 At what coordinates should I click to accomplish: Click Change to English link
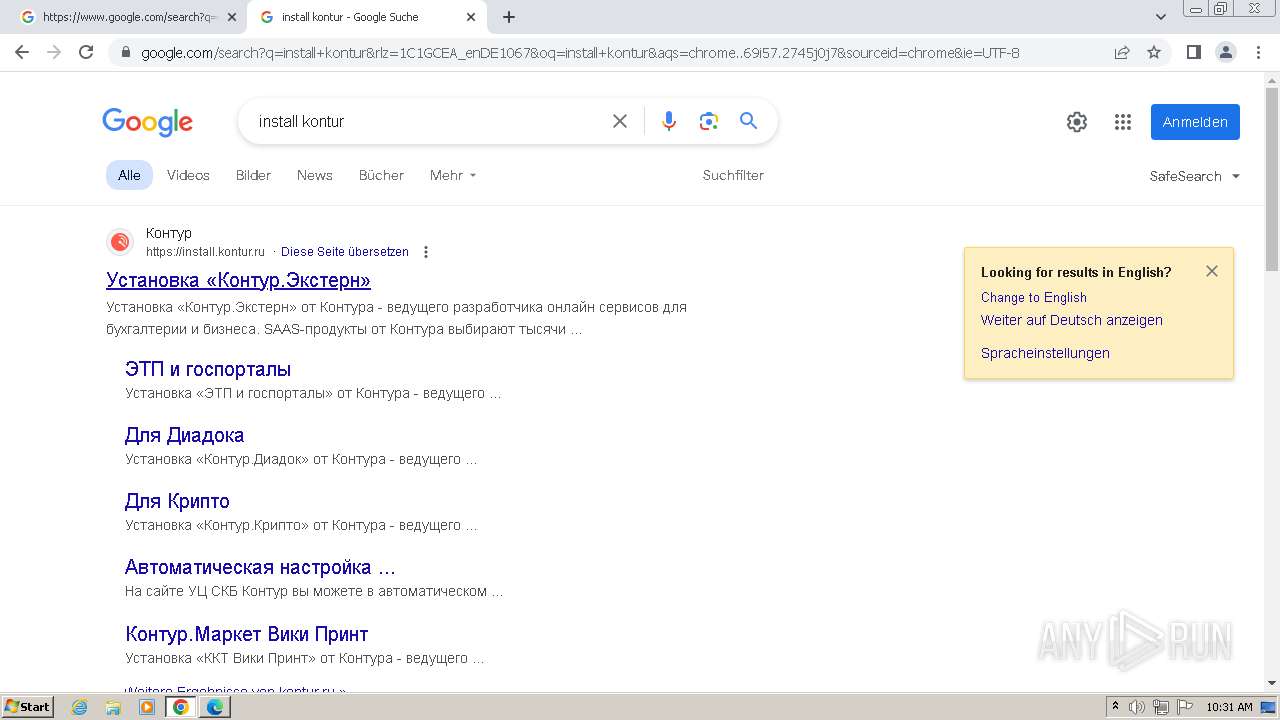pos(1033,297)
